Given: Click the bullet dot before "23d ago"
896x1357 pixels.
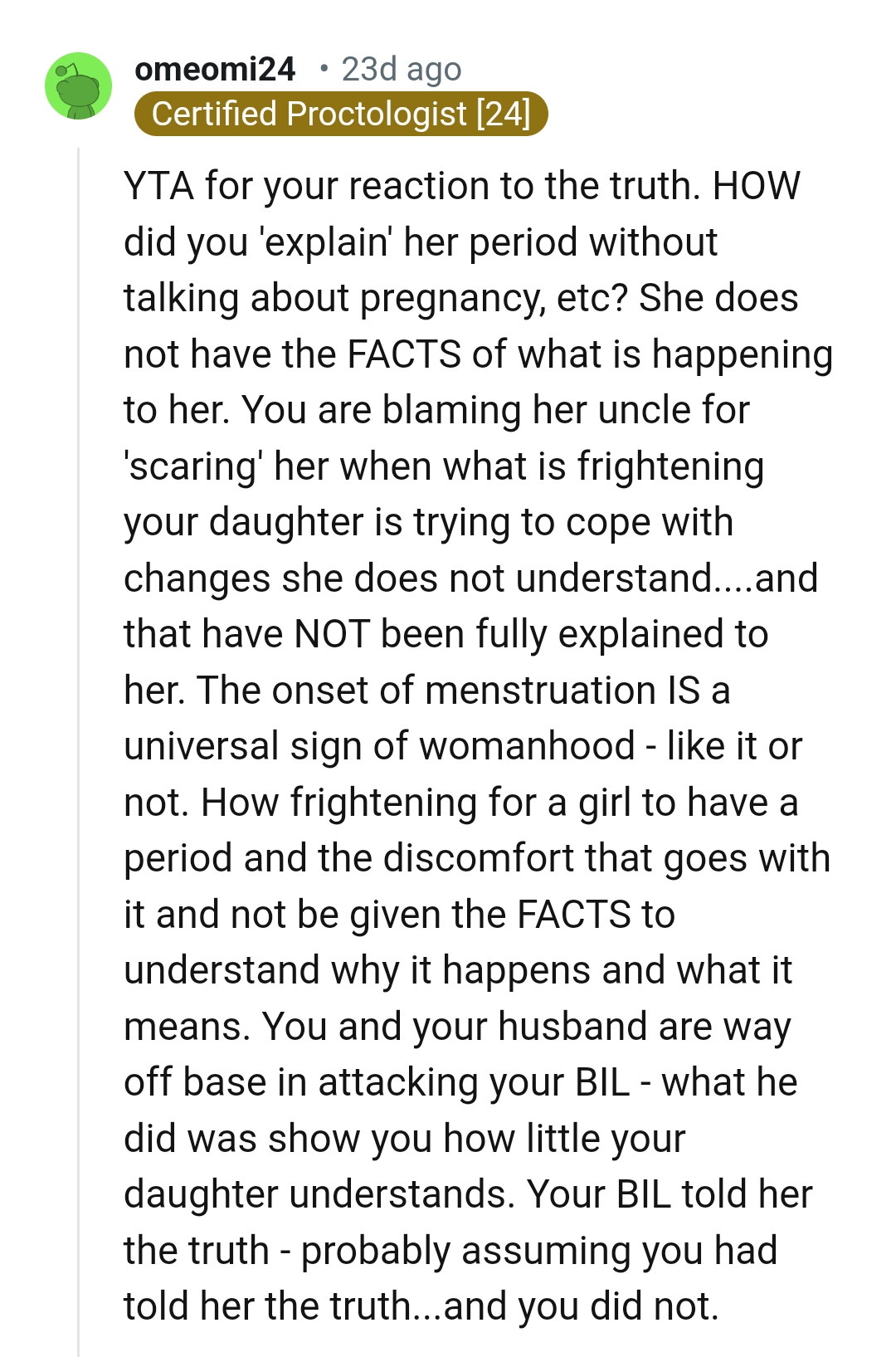Looking at the screenshot, I should [x=324, y=70].
